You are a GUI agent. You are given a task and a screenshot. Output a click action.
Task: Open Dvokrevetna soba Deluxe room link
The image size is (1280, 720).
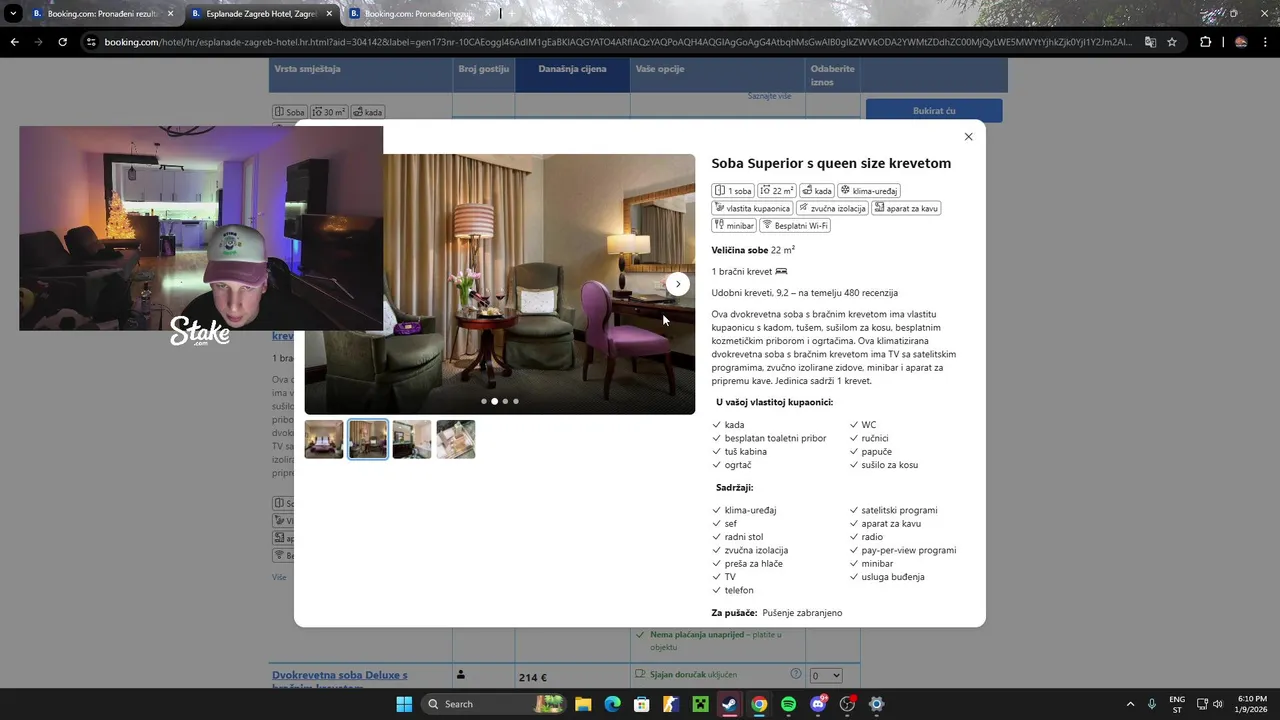point(340,681)
